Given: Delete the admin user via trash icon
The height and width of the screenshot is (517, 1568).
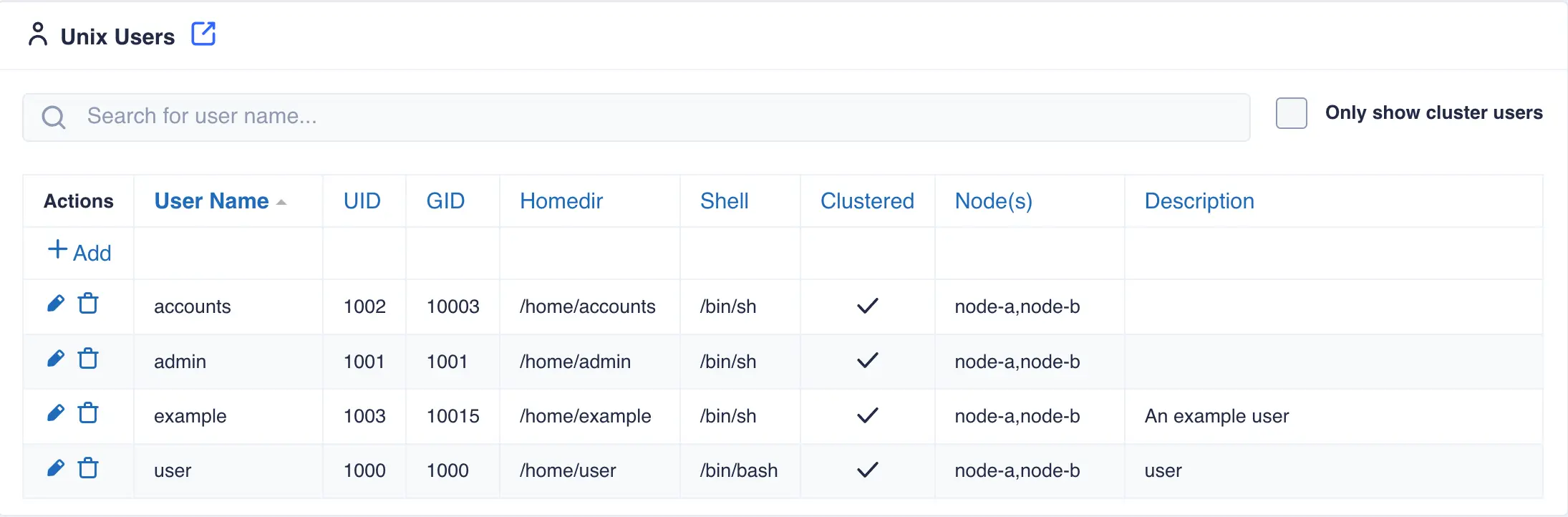Looking at the screenshot, I should [88, 358].
